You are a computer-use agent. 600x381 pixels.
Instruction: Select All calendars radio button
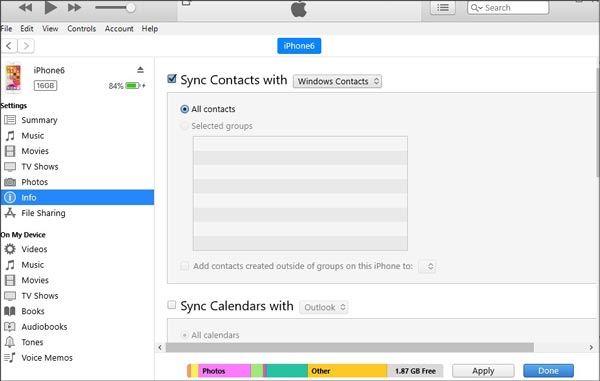[x=184, y=335]
